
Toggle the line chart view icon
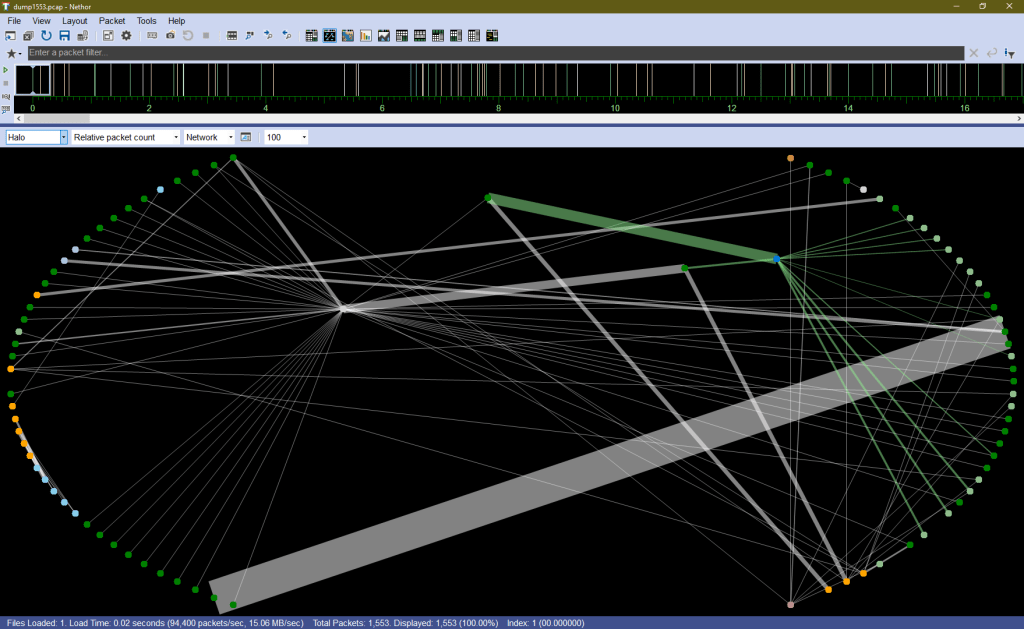383,36
